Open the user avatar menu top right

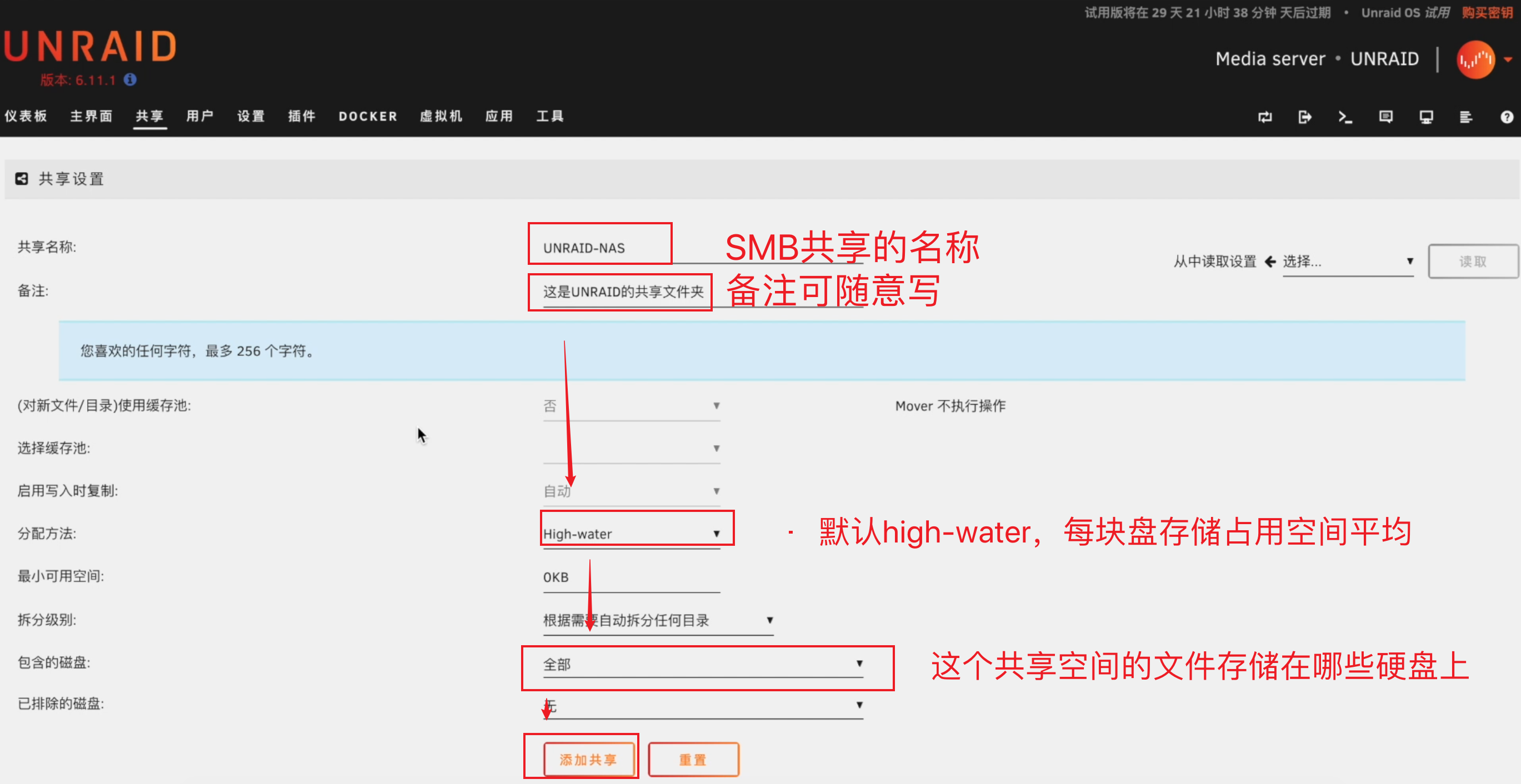(1477, 59)
